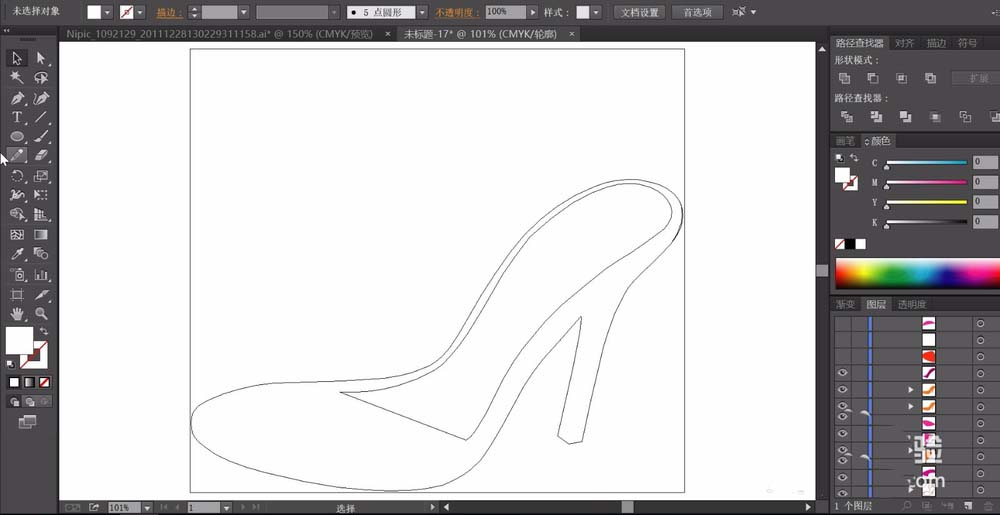Click the Divide pathfinder icon
The height and width of the screenshot is (515, 1000).
[846, 117]
